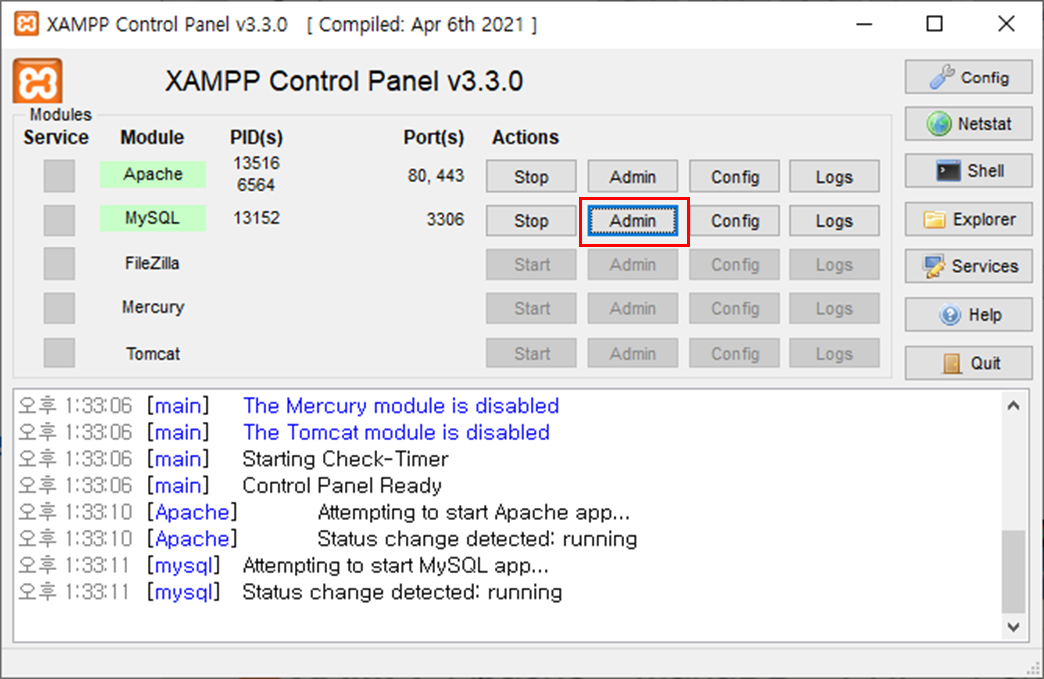1044x679 pixels.
Task: Click the Apache ports 80, 443 value
Action: [x=435, y=176]
